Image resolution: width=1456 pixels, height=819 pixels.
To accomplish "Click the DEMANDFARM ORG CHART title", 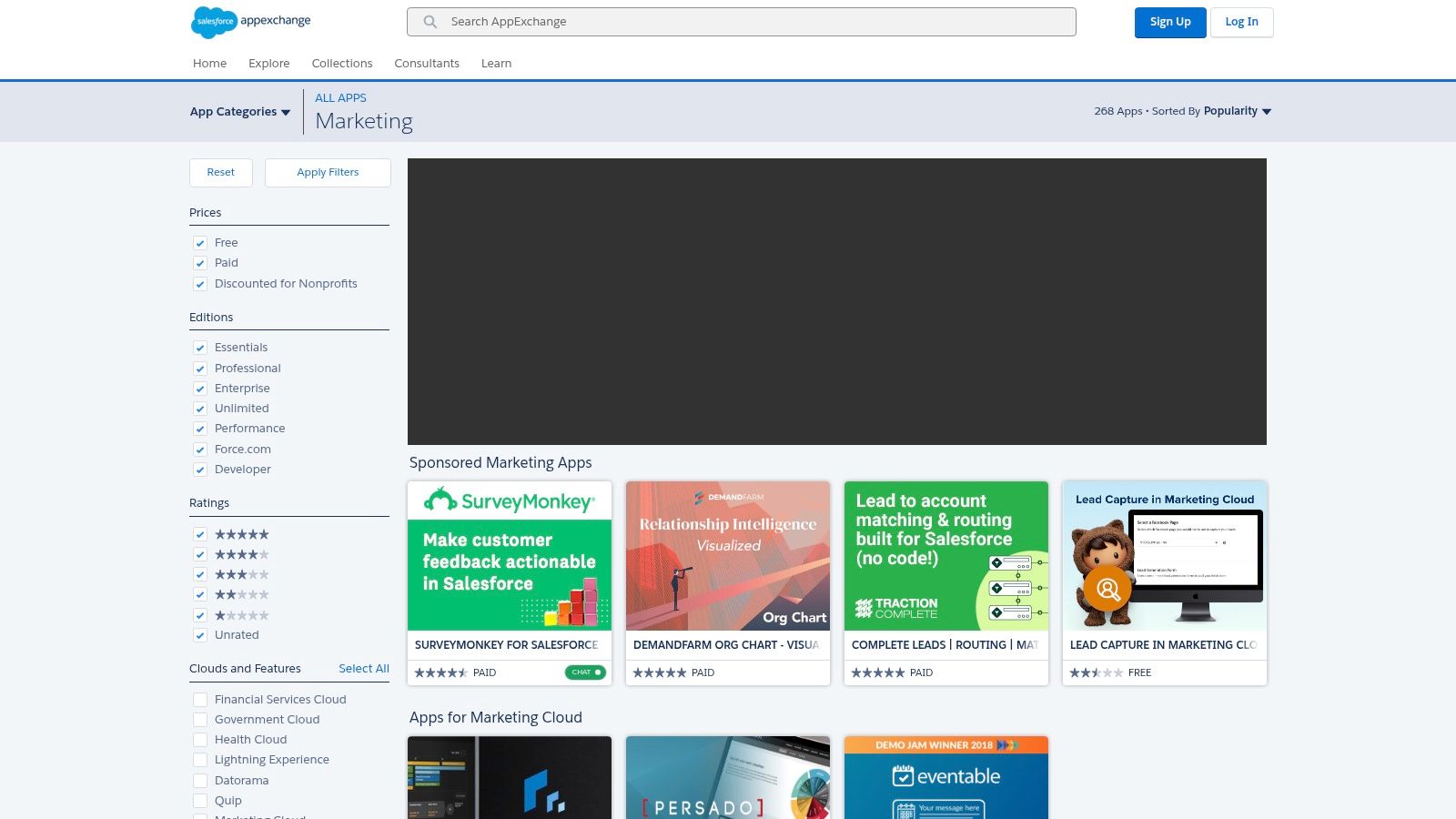I will pos(726,645).
